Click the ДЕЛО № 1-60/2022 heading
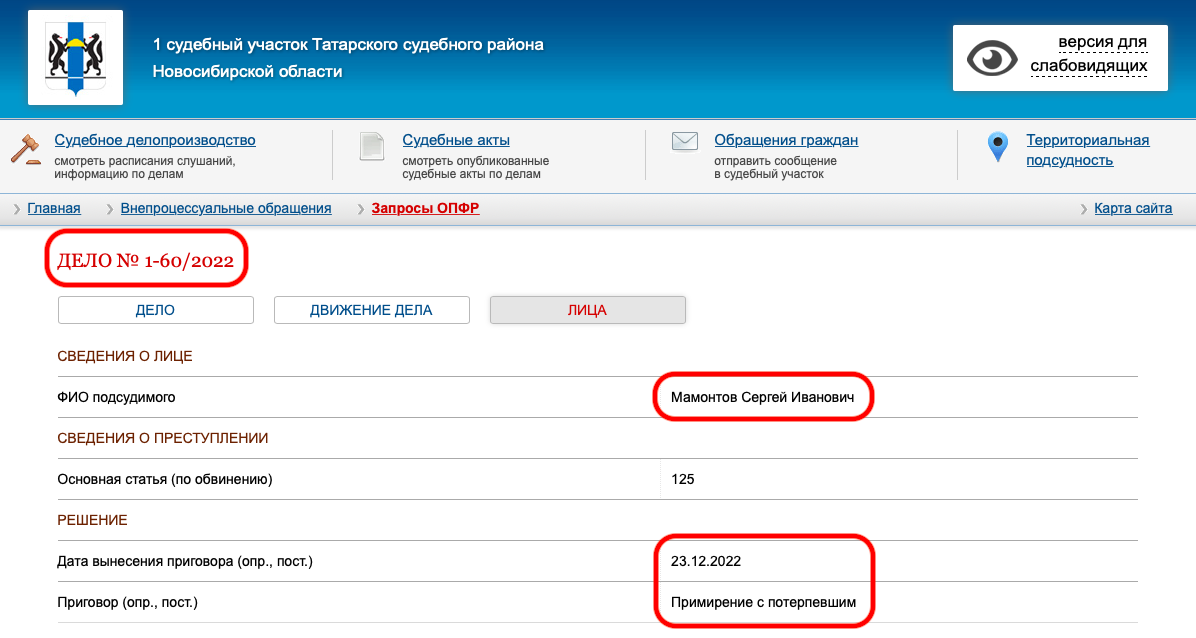This screenshot has width=1196, height=638. (x=146, y=261)
